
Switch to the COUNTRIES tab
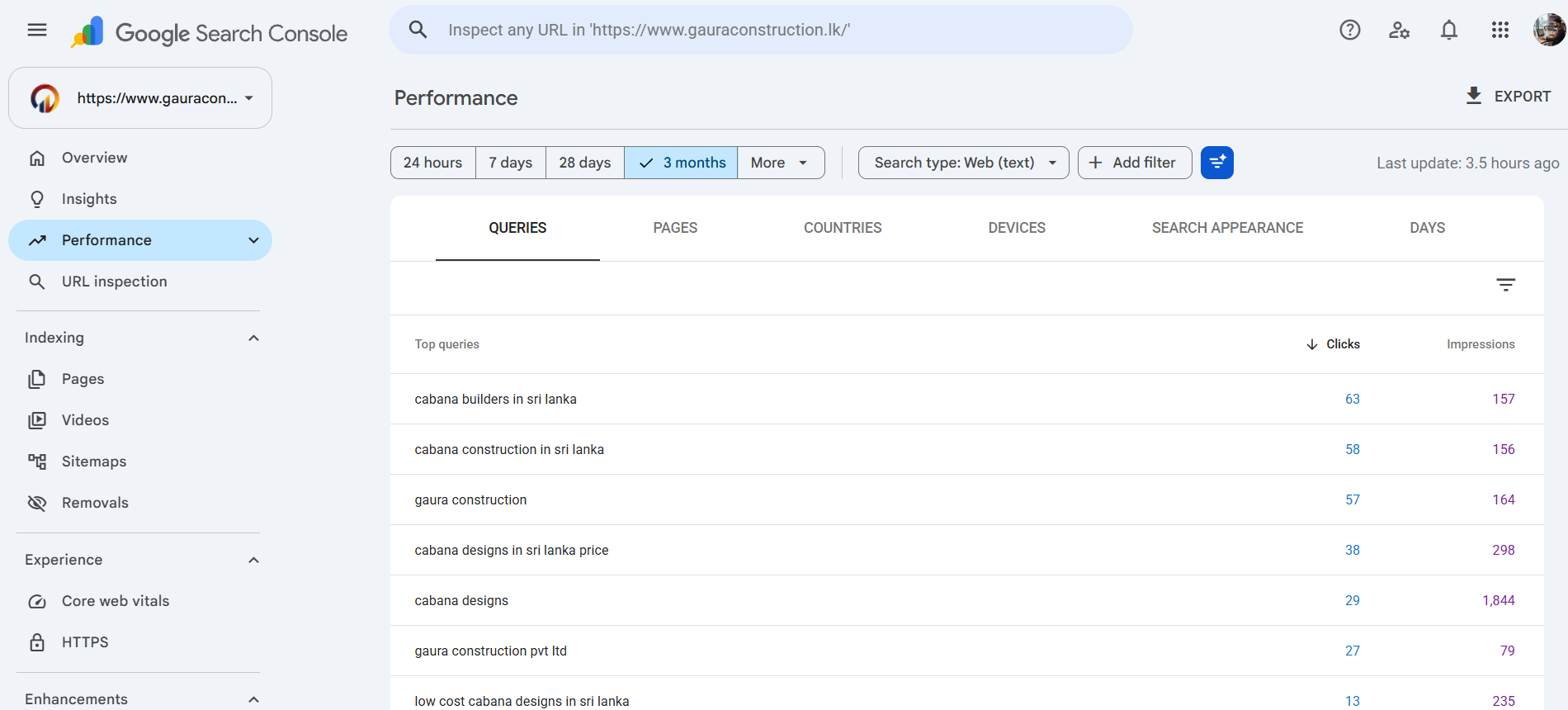tap(843, 228)
